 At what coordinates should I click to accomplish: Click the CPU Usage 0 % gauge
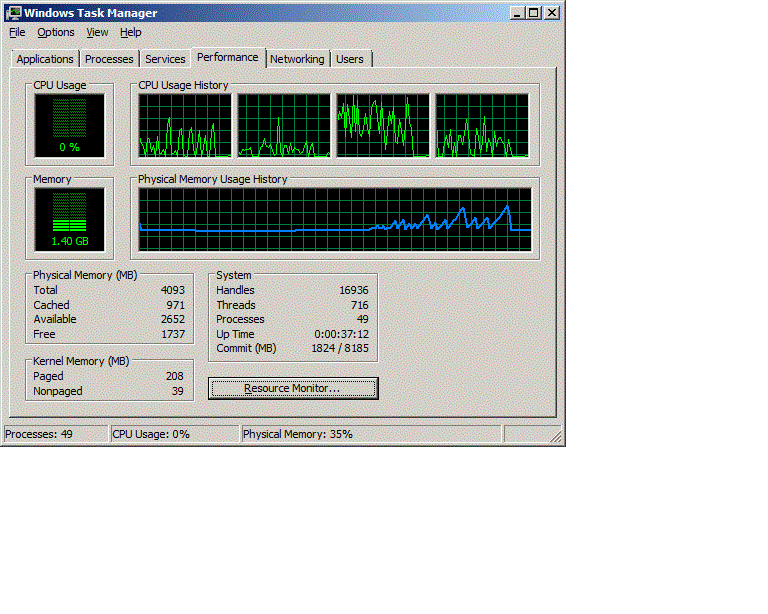[70, 126]
